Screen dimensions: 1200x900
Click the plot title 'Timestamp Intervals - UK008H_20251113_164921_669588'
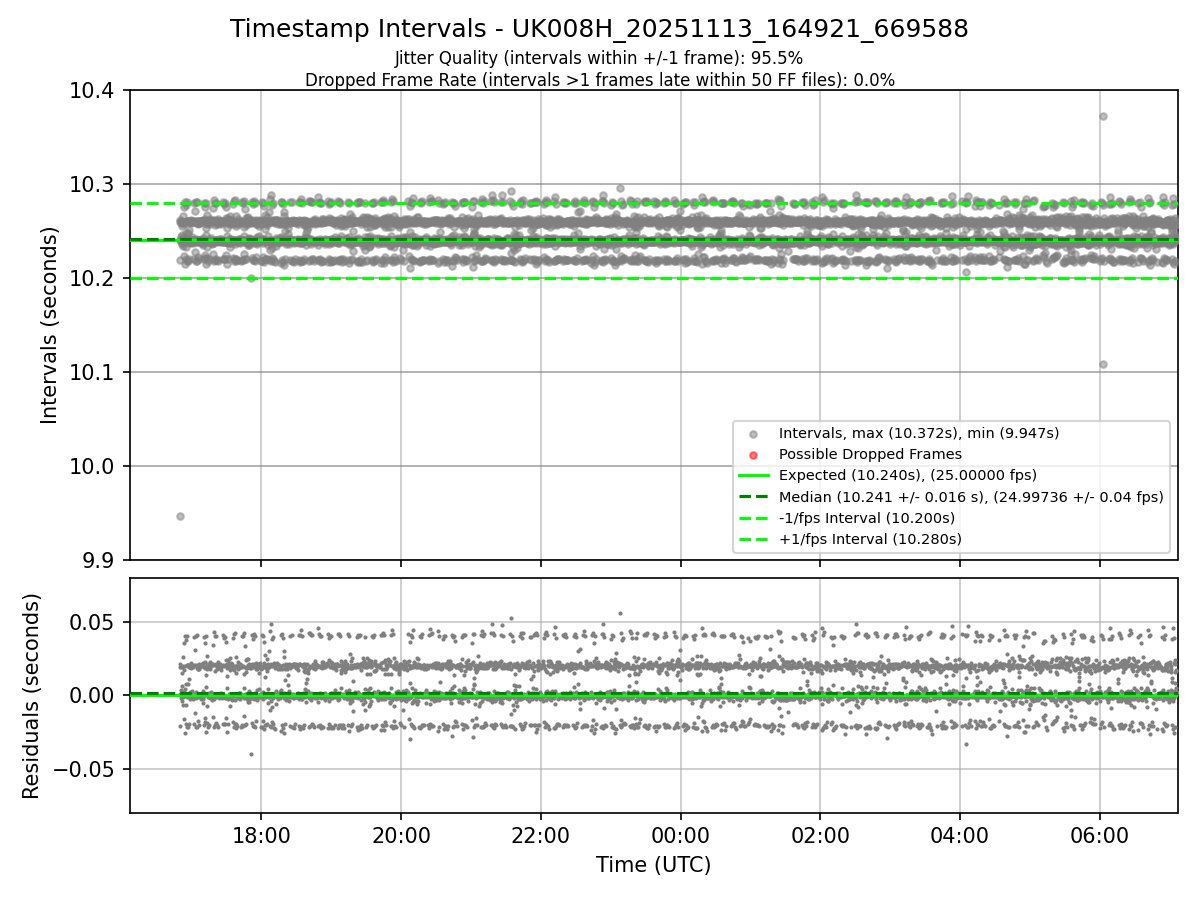[599, 29]
